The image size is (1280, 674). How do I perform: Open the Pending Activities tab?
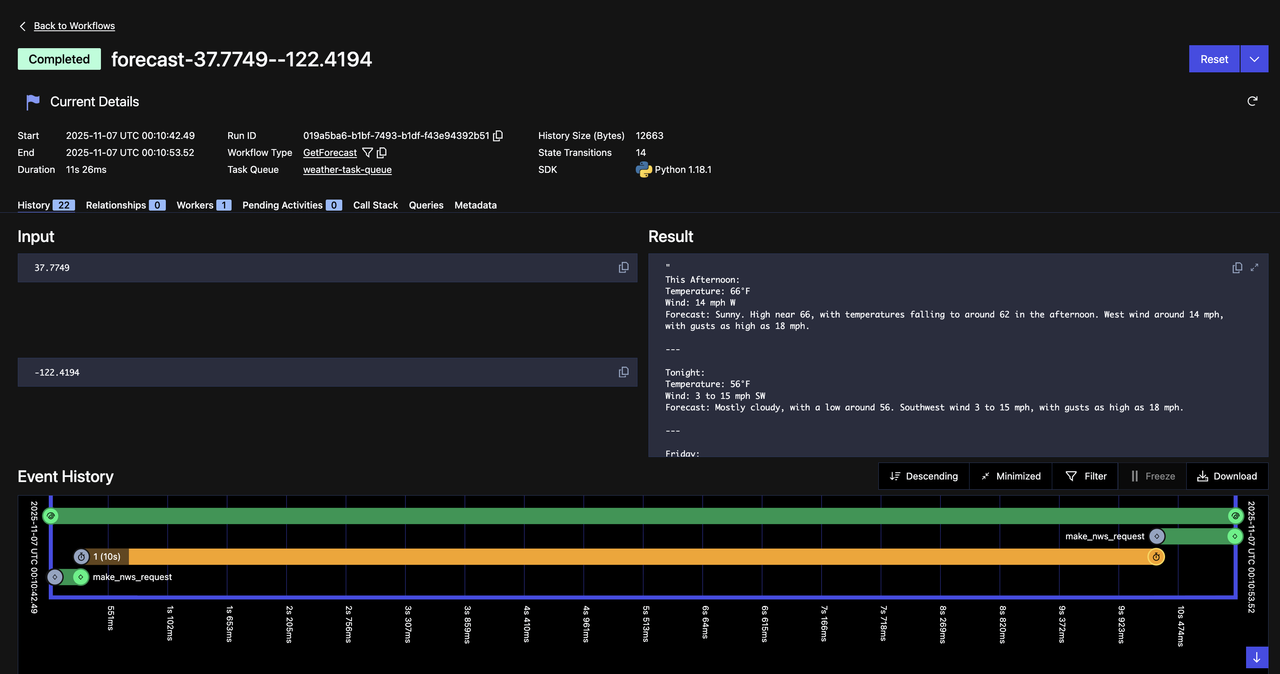(x=291, y=205)
